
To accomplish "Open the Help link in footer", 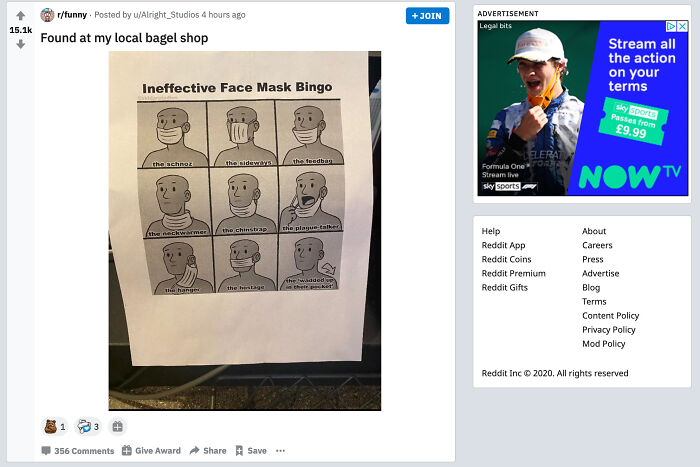I will coord(491,231).
